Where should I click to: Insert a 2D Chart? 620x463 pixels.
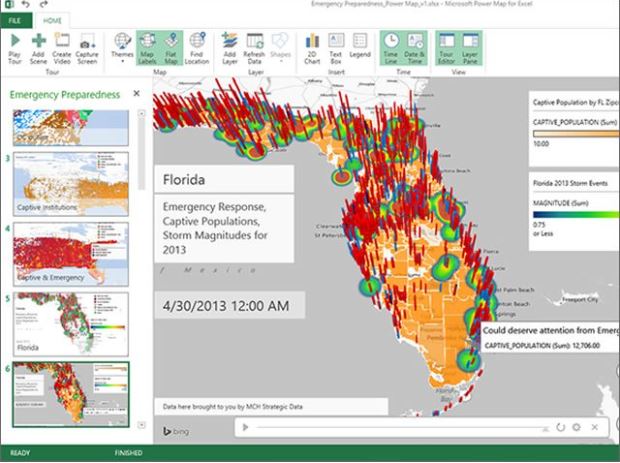pyautogui.click(x=311, y=48)
